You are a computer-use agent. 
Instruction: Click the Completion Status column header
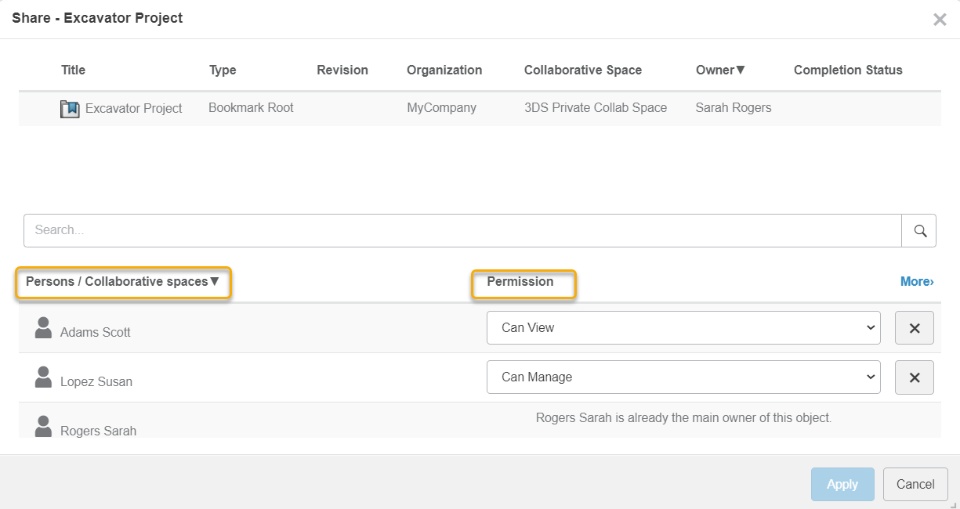coord(847,70)
